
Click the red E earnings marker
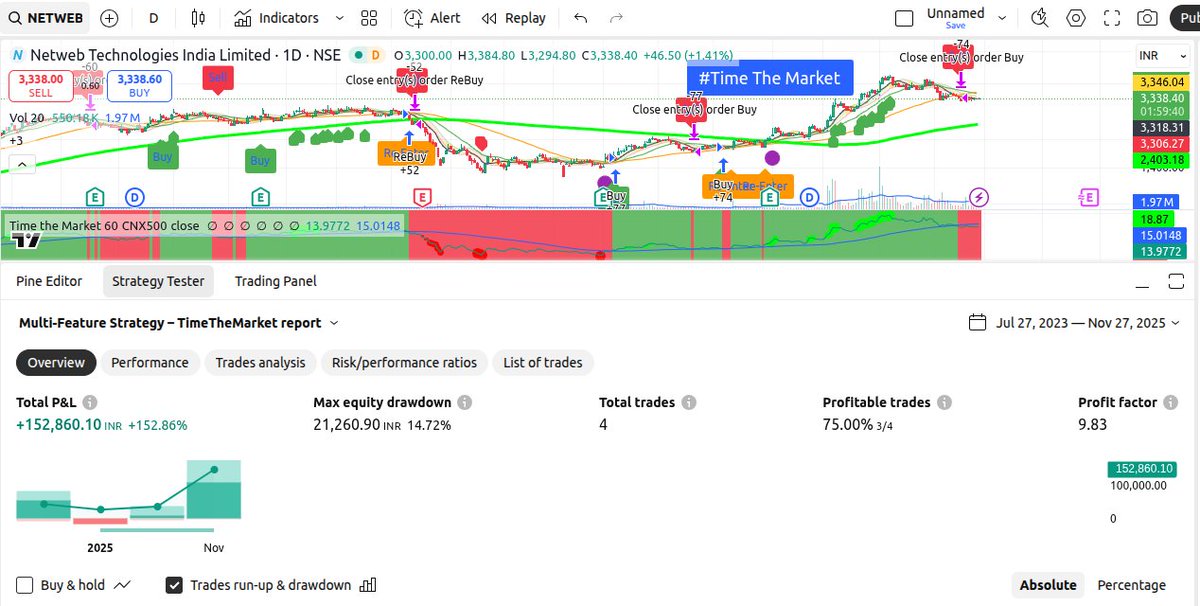click(422, 197)
